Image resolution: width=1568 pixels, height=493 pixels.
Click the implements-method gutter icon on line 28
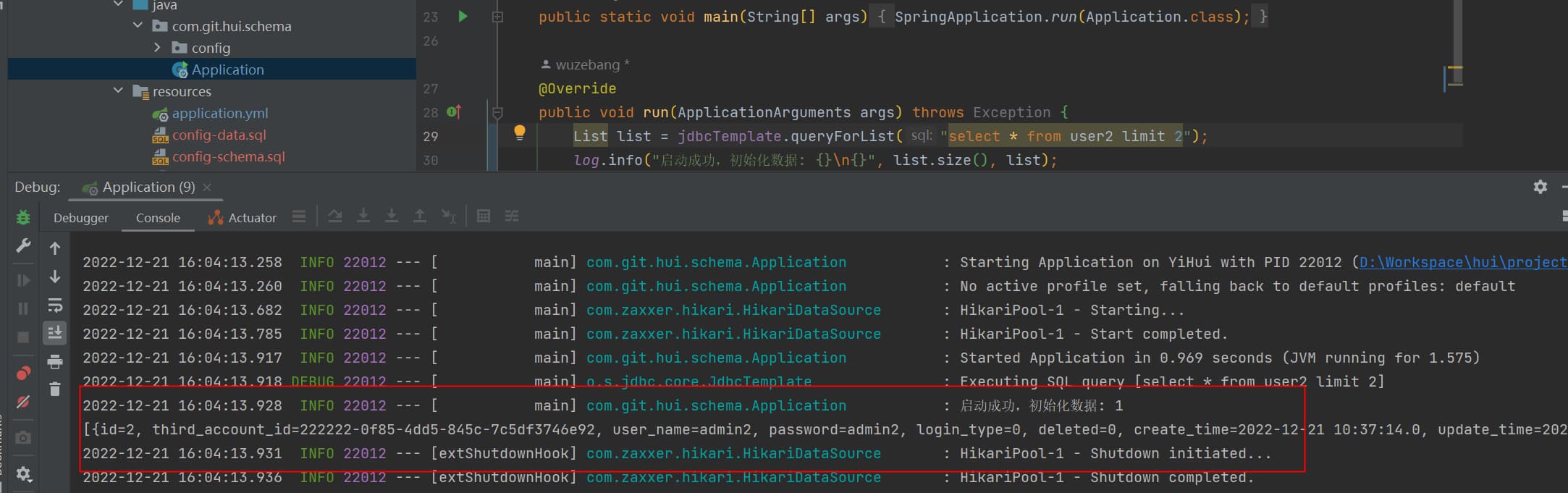coord(454,112)
